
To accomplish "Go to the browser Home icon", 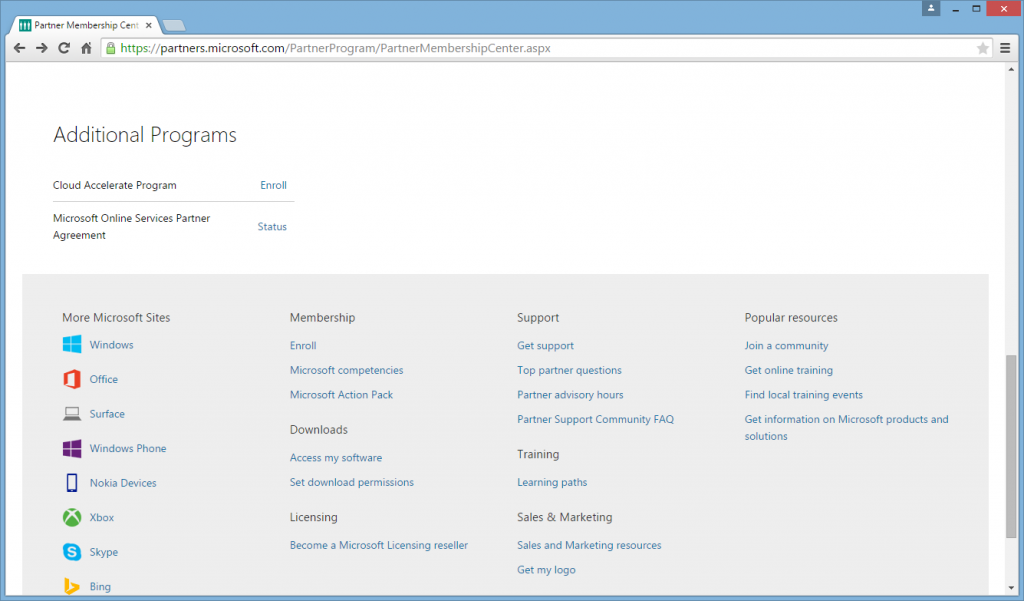I will coord(86,48).
